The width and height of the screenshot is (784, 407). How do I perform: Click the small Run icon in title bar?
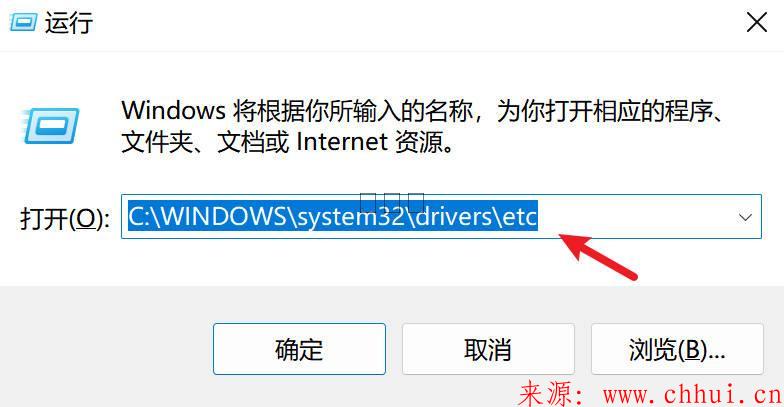tap(23, 22)
